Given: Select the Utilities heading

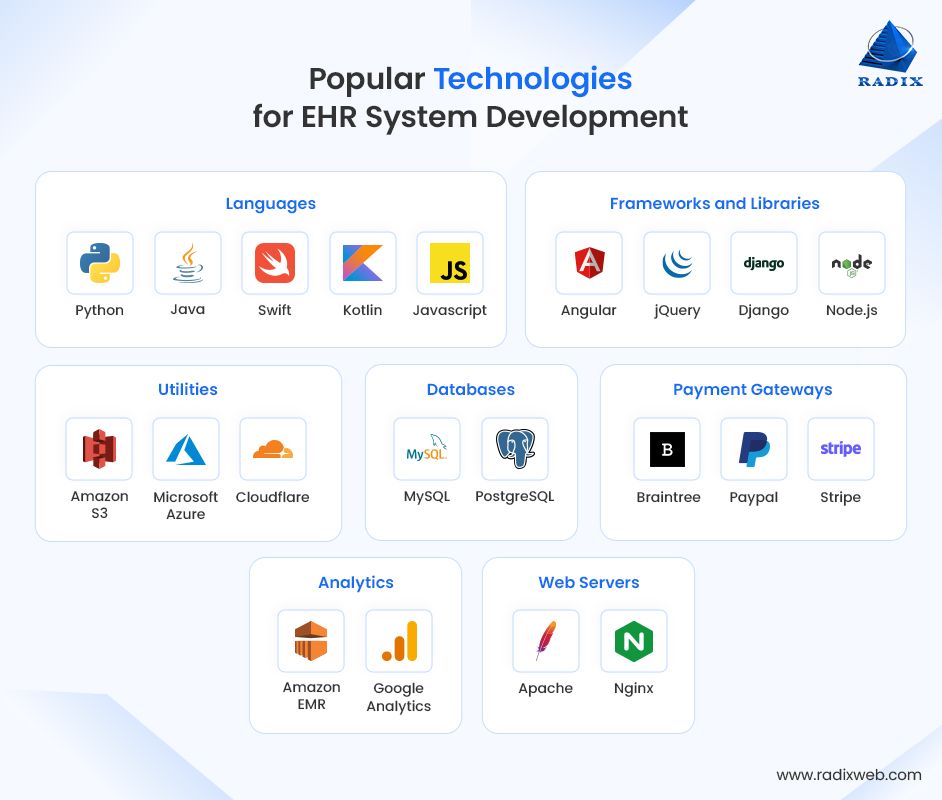Looking at the screenshot, I should point(188,389).
